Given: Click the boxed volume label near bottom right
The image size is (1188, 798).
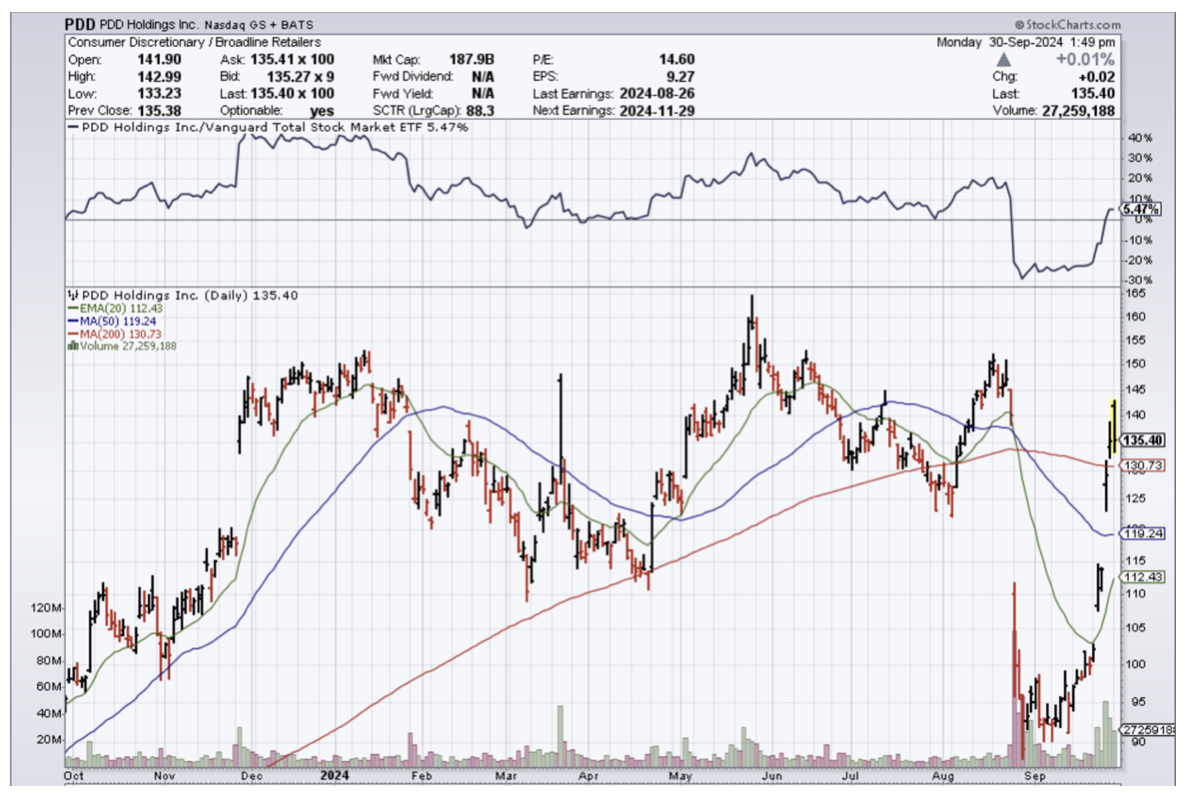Looking at the screenshot, I should pyautogui.click(x=1146, y=730).
